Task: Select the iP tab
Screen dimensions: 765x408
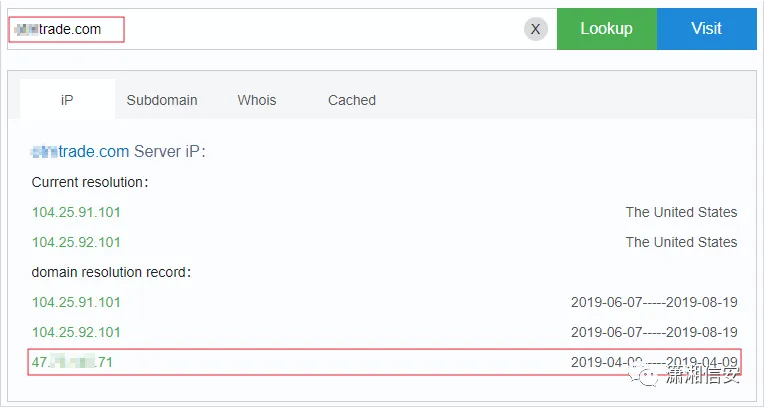Action: [67, 100]
